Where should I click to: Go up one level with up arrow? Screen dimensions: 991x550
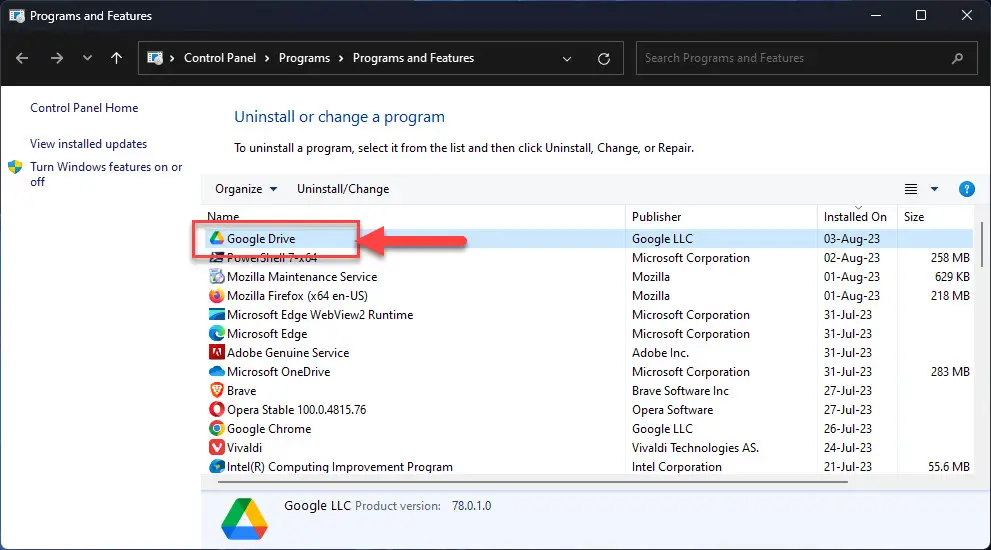(116, 58)
